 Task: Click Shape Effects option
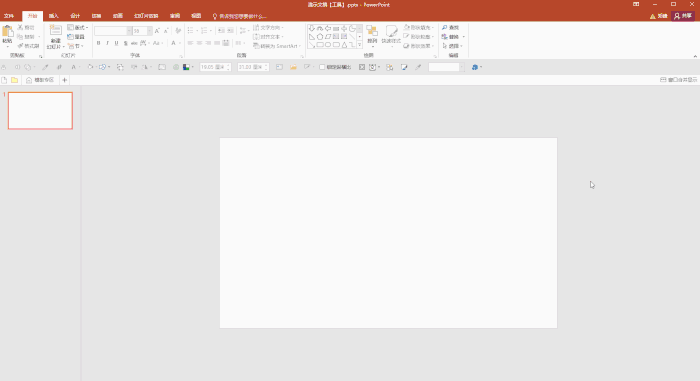pyautogui.click(x=418, y=46)
